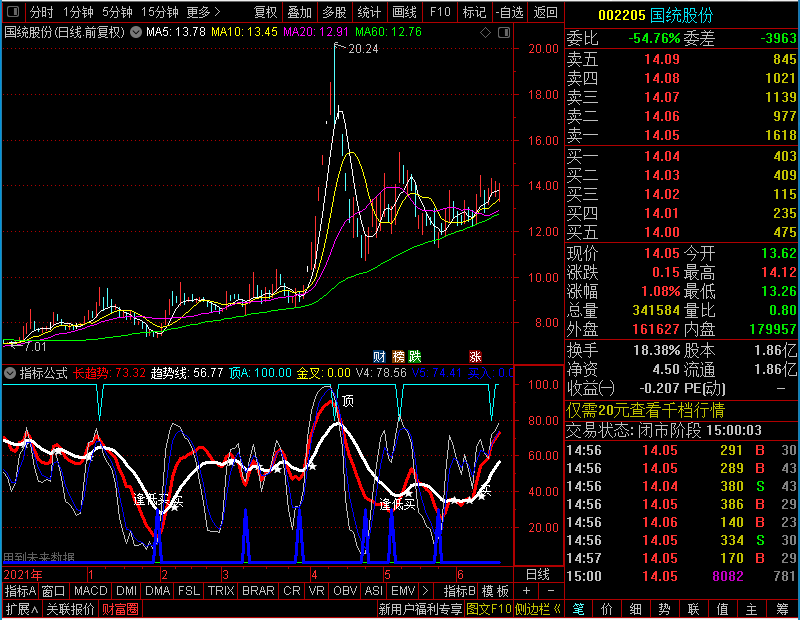Click the 6 month marker on timeline
800x620 pixels.
[x=460, y=575]
